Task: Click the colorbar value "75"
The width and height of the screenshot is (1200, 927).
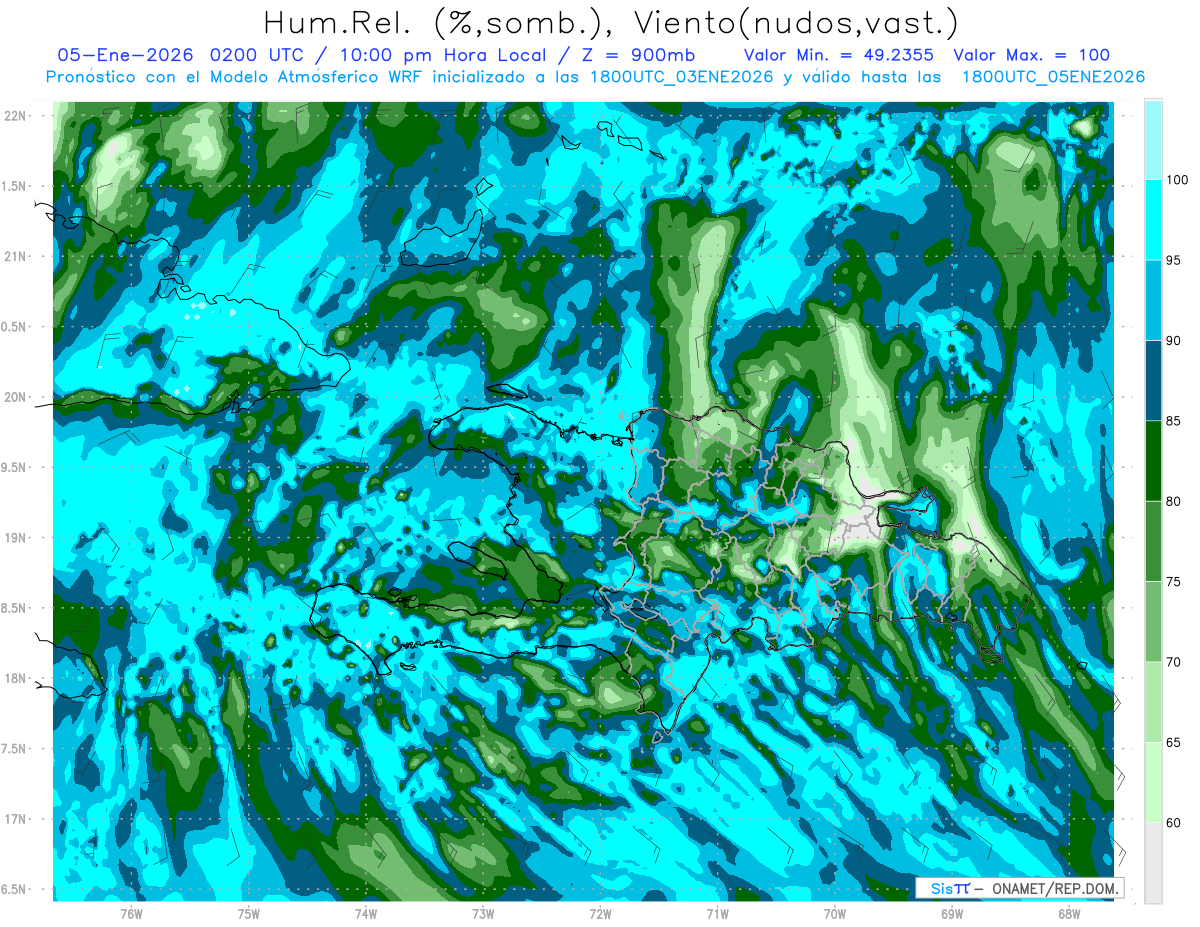Action: click(1174, 582)
